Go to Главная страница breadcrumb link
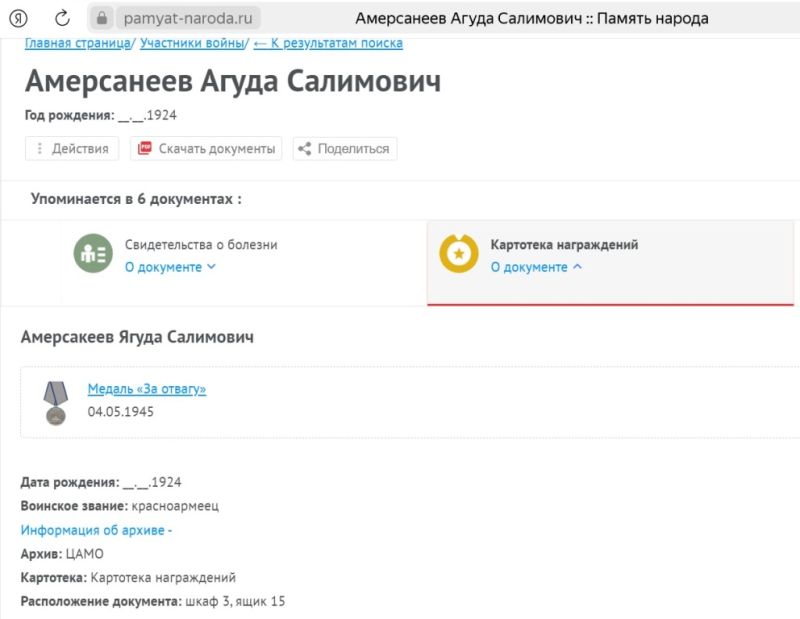 (x=77, y=43)
